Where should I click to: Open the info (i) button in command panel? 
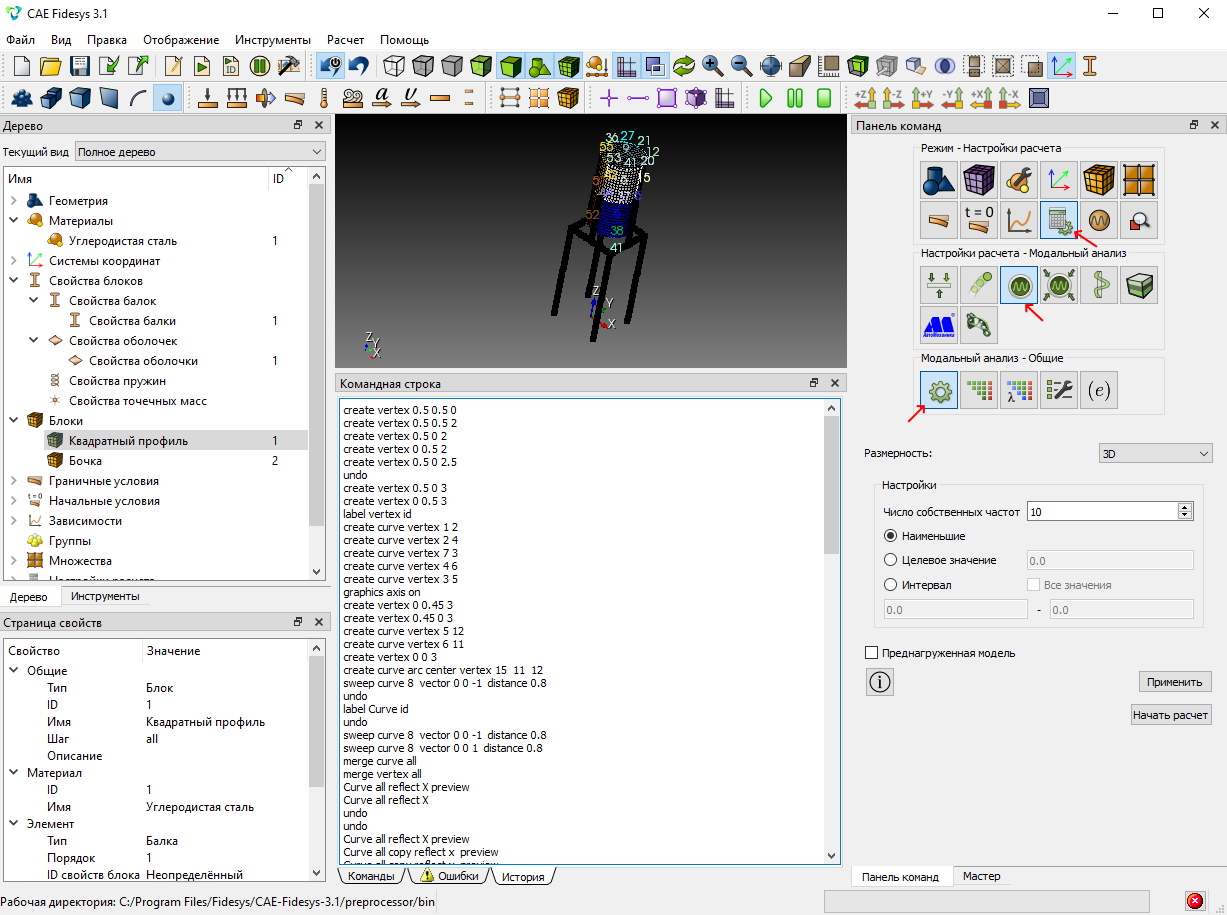pos(880,682)
